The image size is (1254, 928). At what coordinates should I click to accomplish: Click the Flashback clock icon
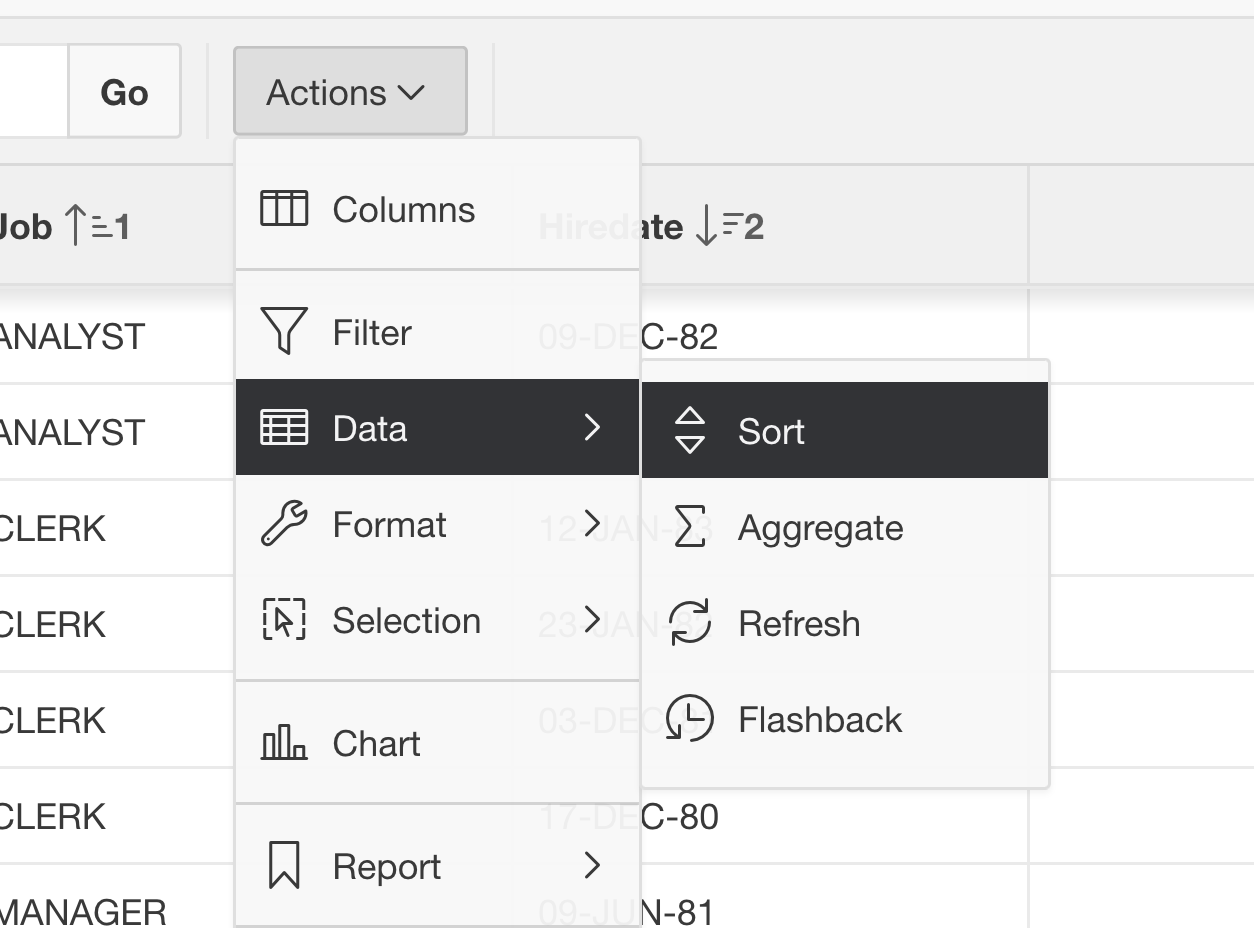(x=690, y=718)
